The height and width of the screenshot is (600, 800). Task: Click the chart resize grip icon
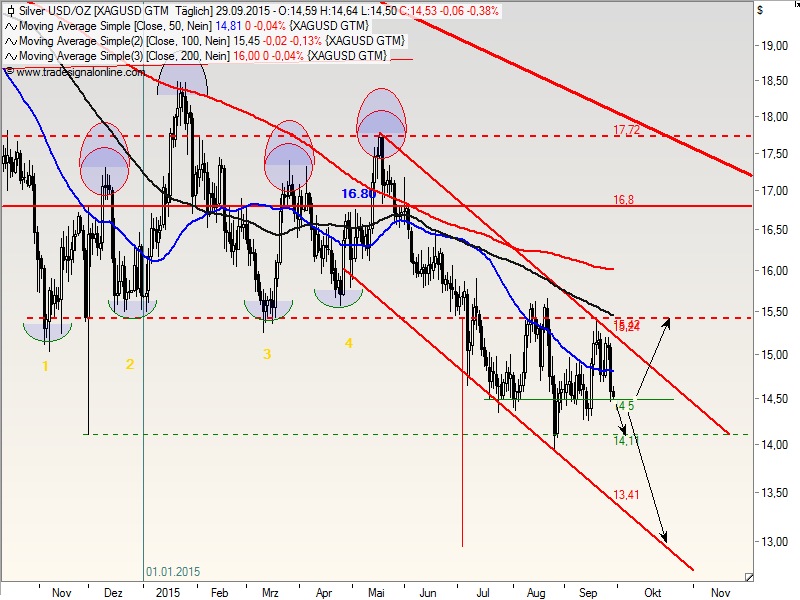point(748,577)
